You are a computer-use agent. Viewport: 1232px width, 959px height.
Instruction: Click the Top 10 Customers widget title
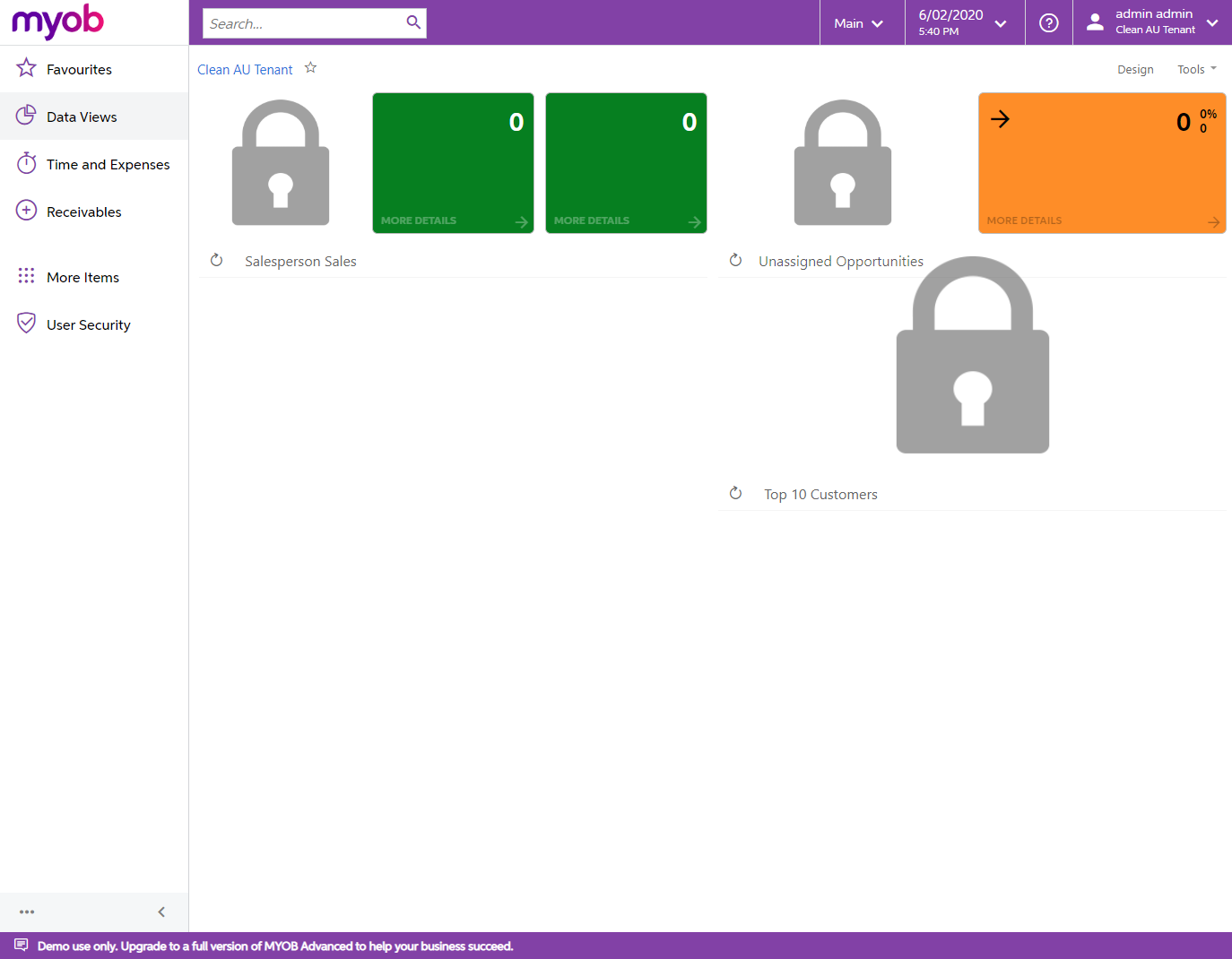(820, 495)
